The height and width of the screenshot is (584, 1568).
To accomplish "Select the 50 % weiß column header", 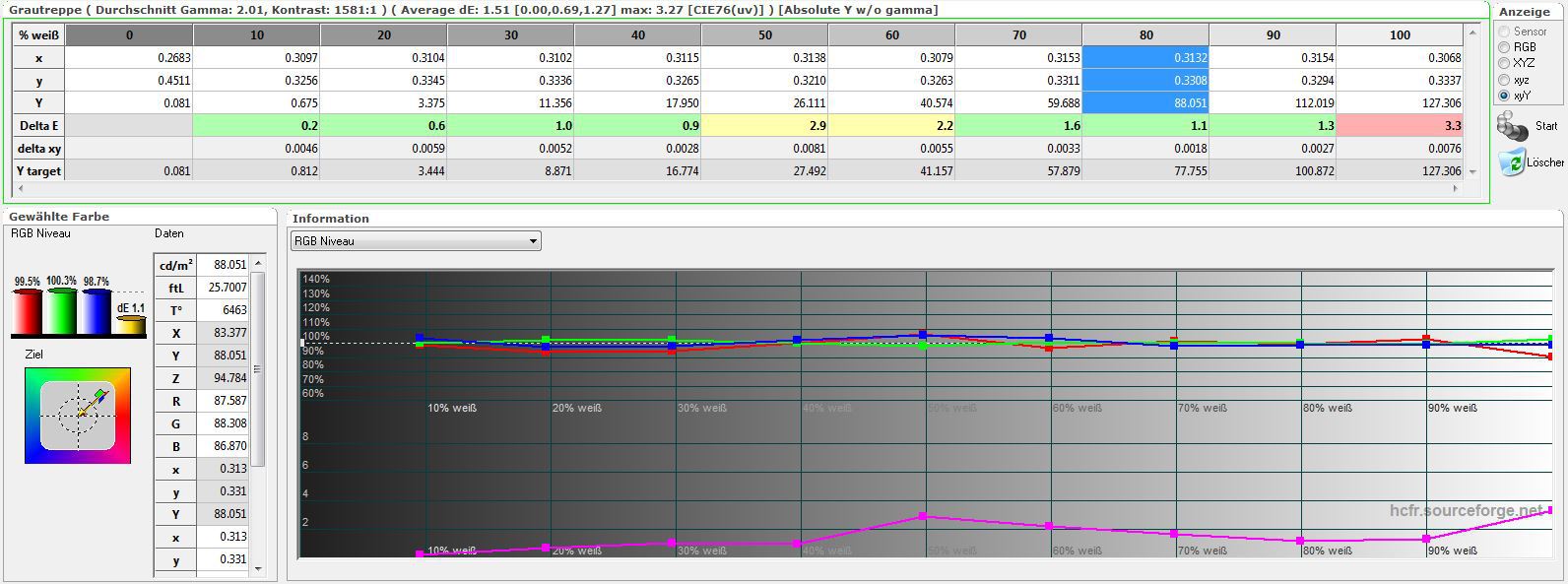I will click(x=764, y=34).
